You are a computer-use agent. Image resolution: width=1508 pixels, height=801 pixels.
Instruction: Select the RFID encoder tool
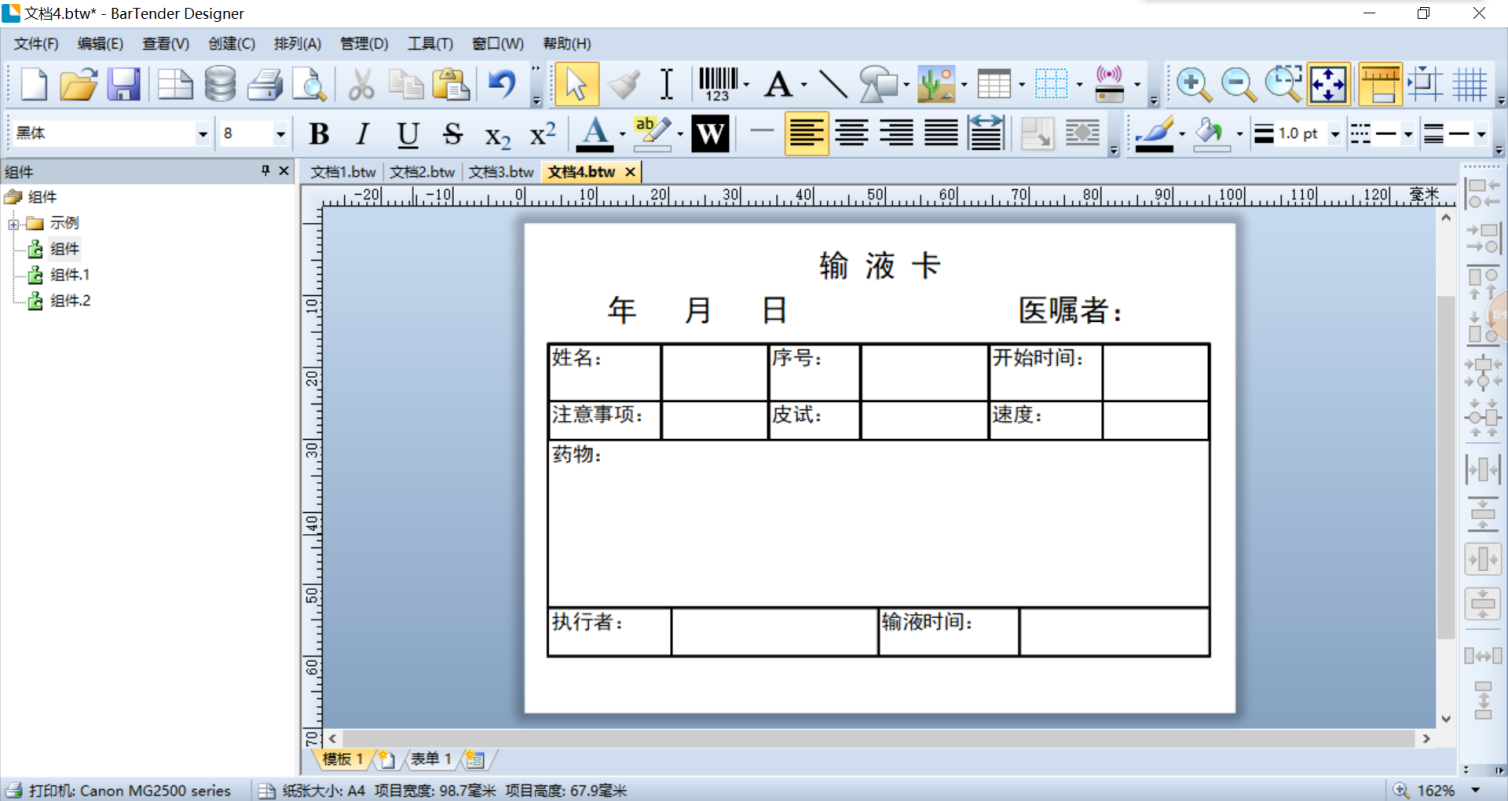tap(1110, 84)
